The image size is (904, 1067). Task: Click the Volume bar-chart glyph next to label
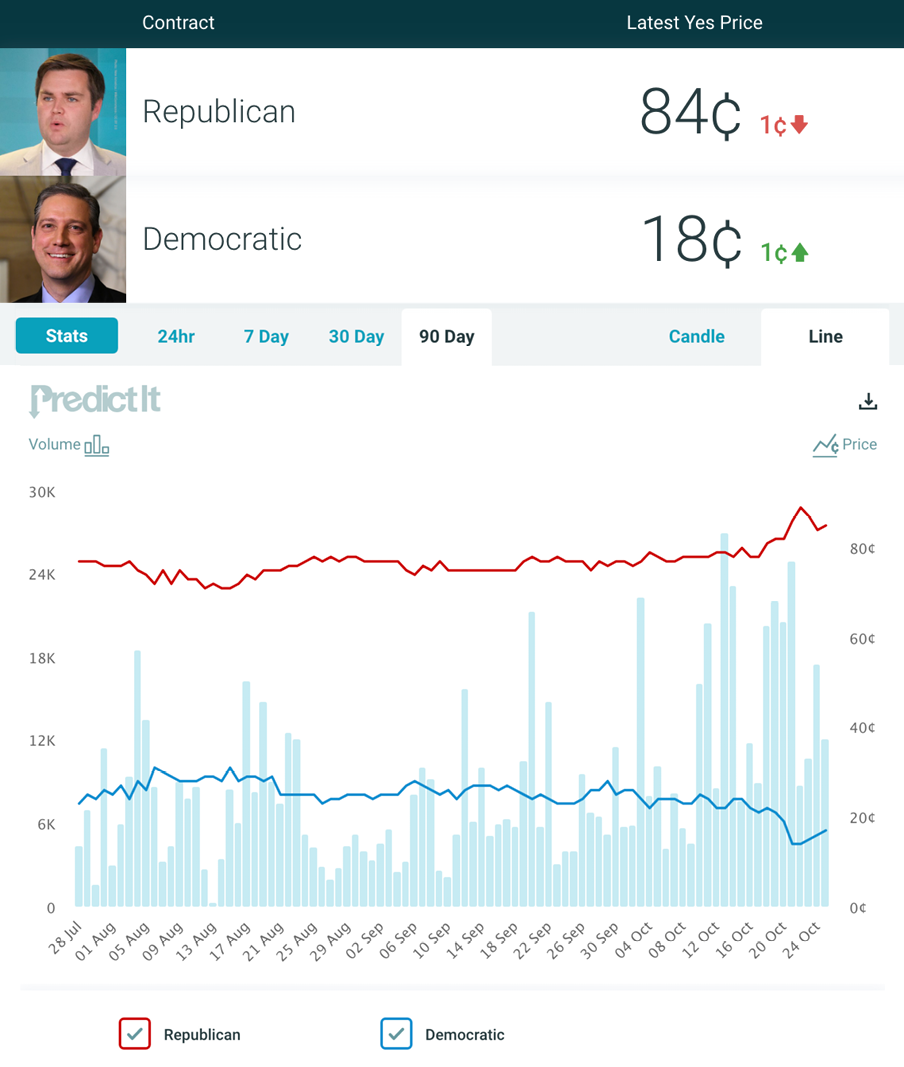tap(95, 445)
